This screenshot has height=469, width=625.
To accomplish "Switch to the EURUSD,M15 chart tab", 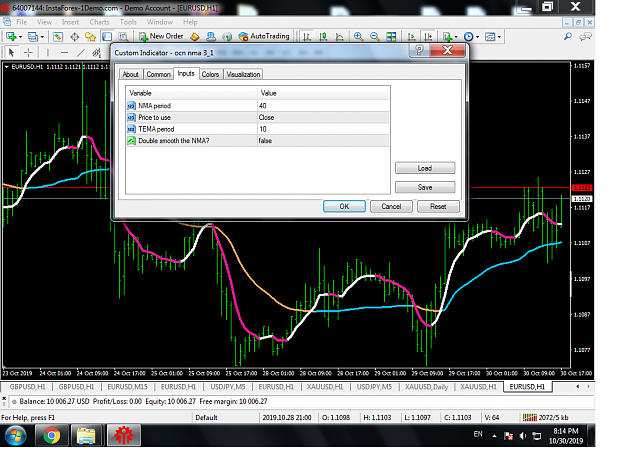I will click(127, 387).
